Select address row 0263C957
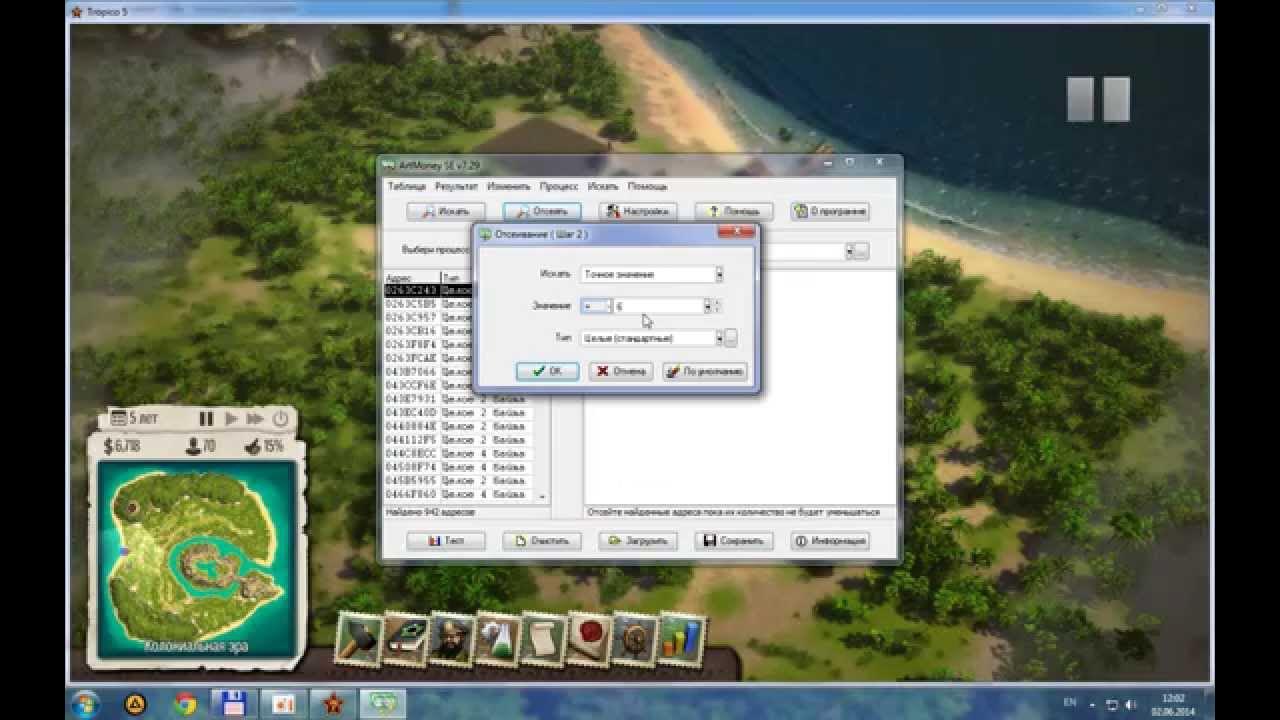This screenshot has height=720, width=1280. click(x=428, y=317)
